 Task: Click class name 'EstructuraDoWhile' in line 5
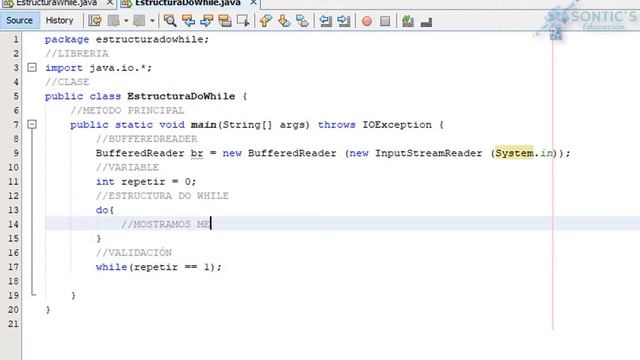[181, 96]
